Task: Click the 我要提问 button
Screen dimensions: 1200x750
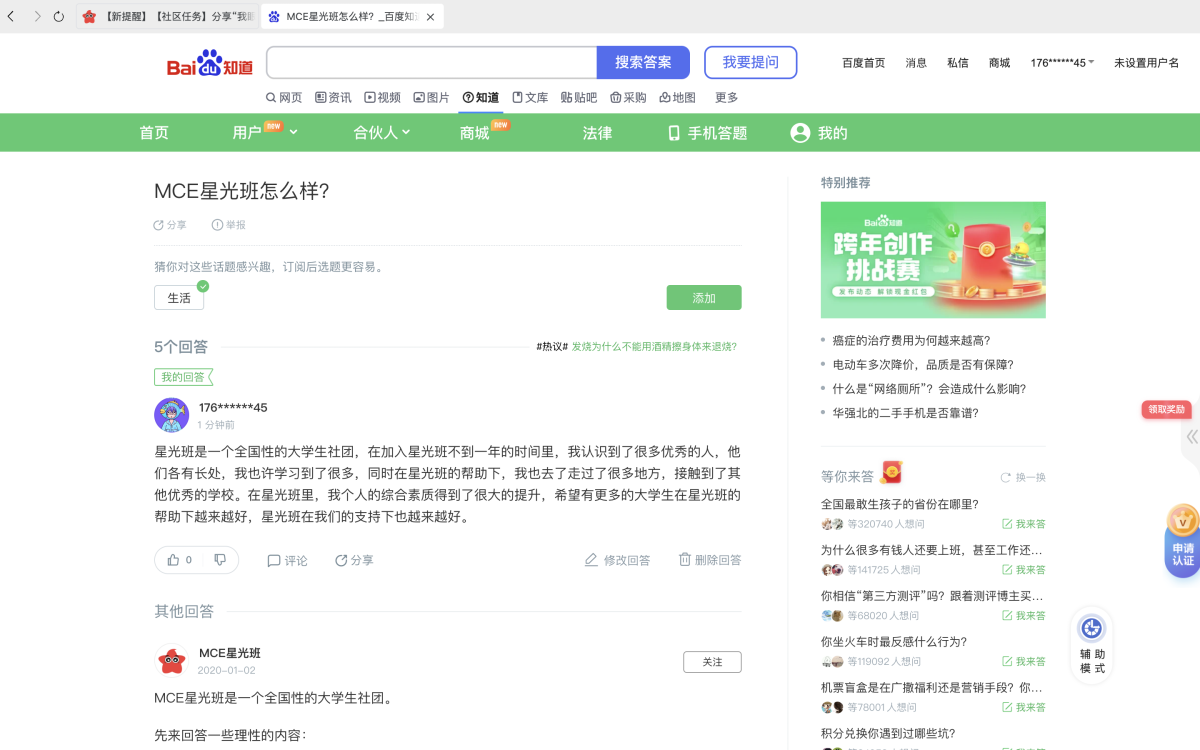Action: [x=750, y=62]
